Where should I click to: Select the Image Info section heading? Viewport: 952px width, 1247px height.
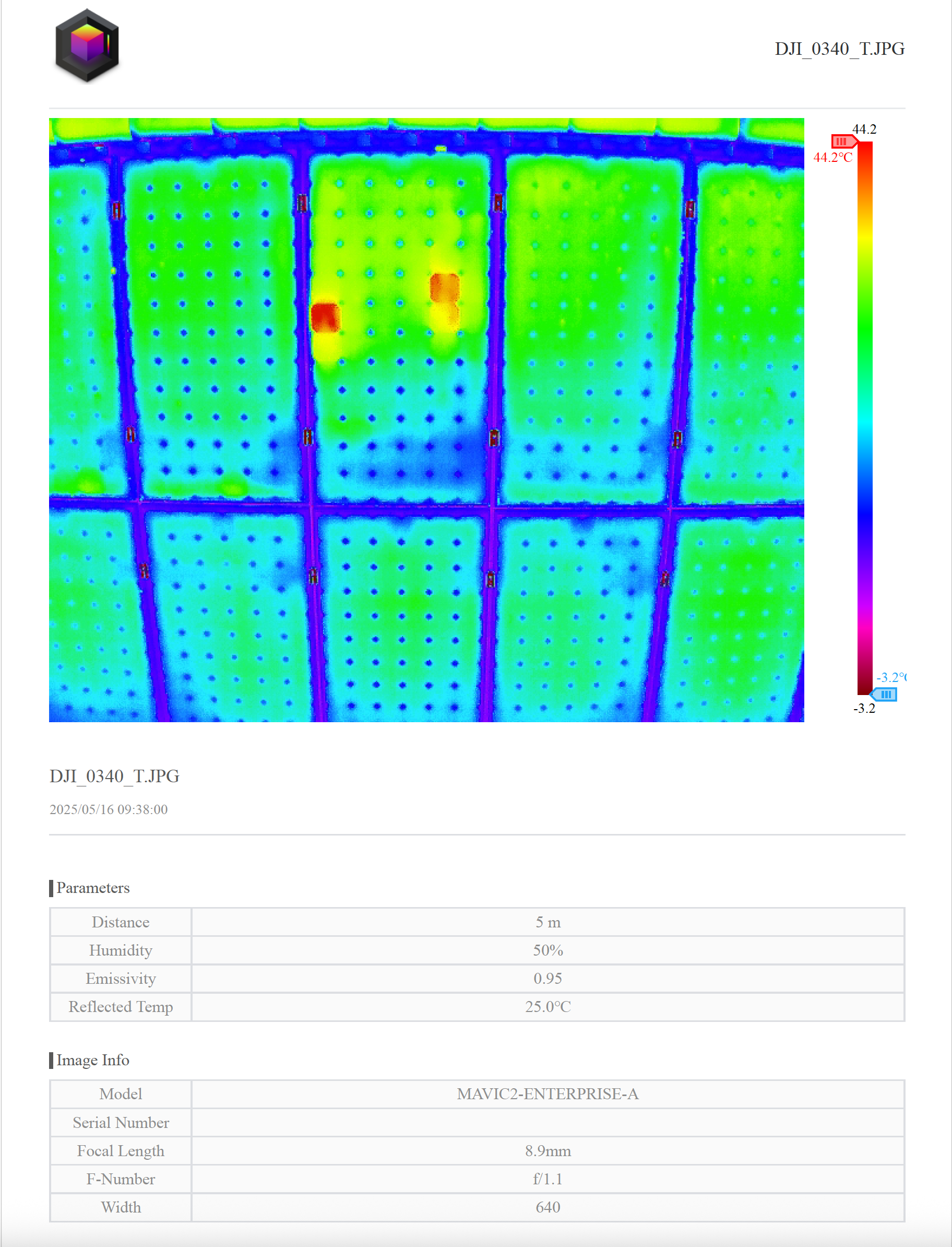pyautogui.click(x=92, y=1060)
